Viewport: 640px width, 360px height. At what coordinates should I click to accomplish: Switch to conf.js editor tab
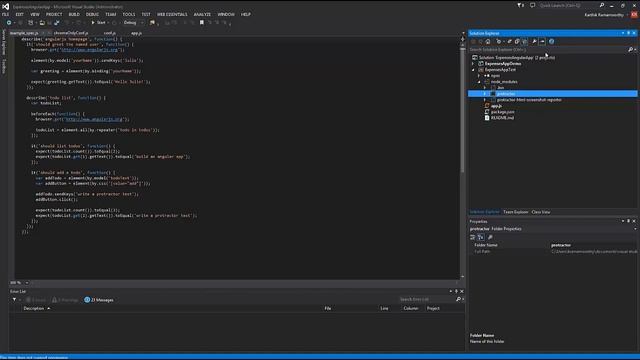pyautogui.click(x=109, y=33)
